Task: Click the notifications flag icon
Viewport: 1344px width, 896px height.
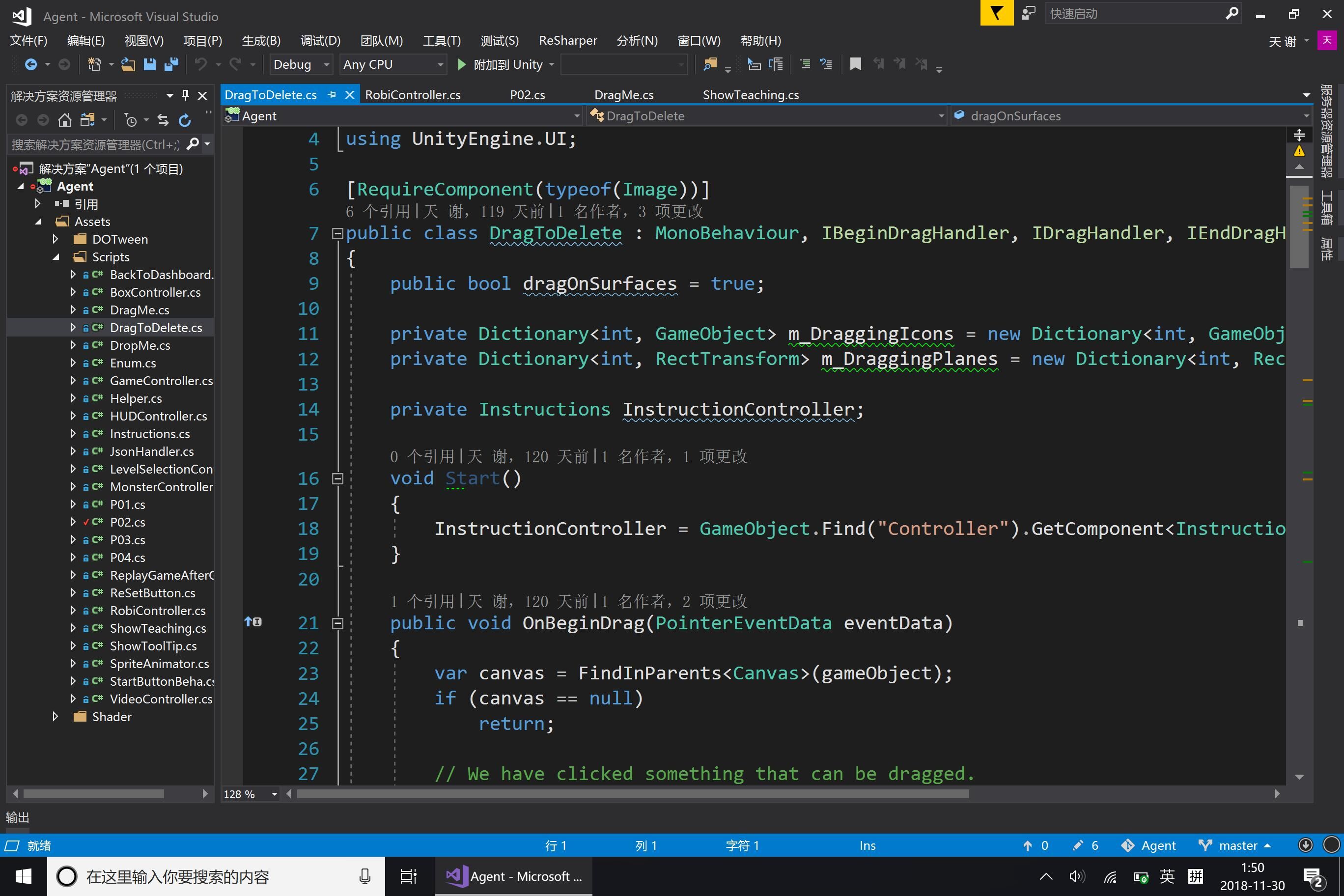Action: (997, 13)
